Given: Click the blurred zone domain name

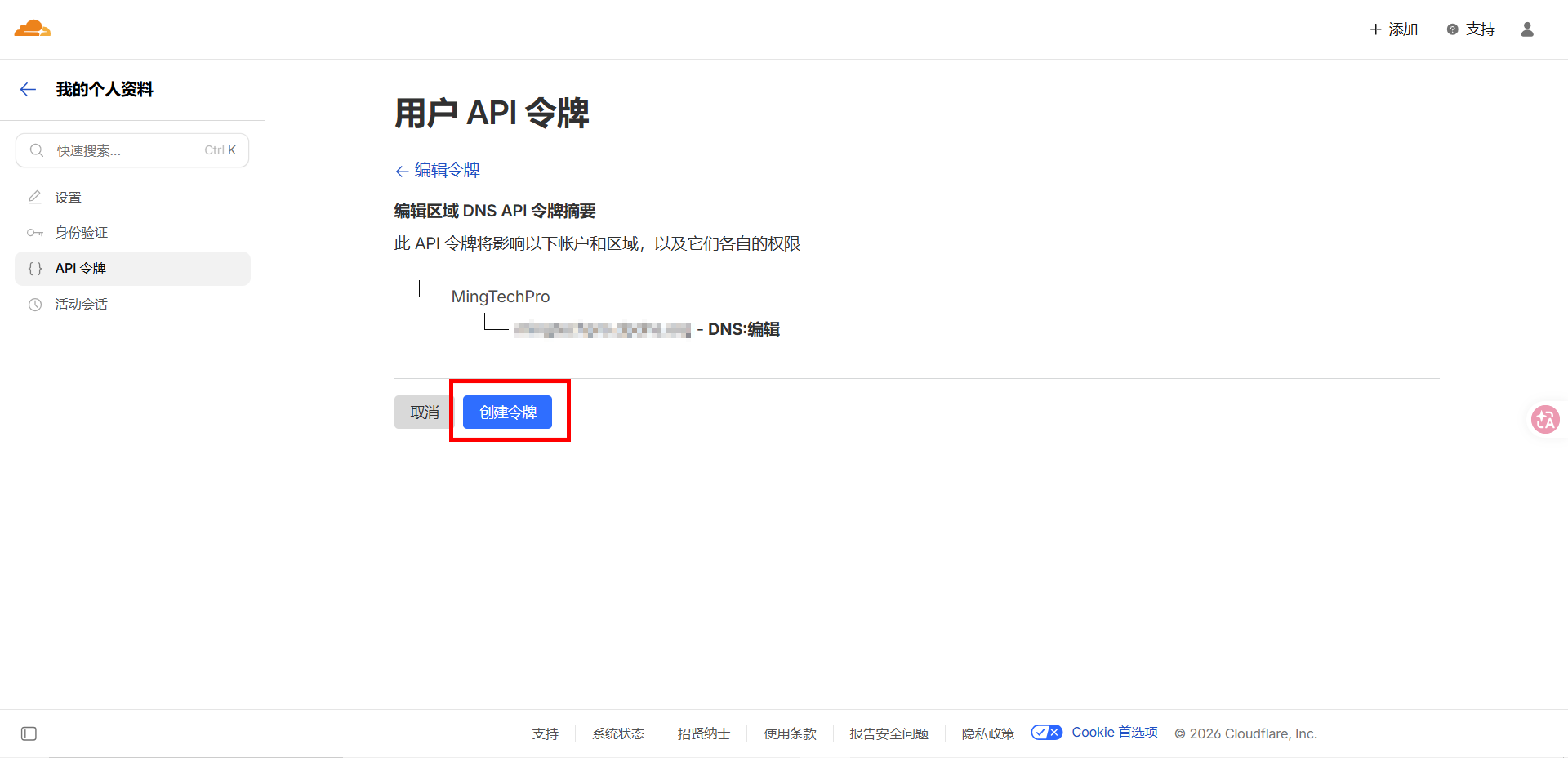Looking at the screenshot, I should coord(603,329).
